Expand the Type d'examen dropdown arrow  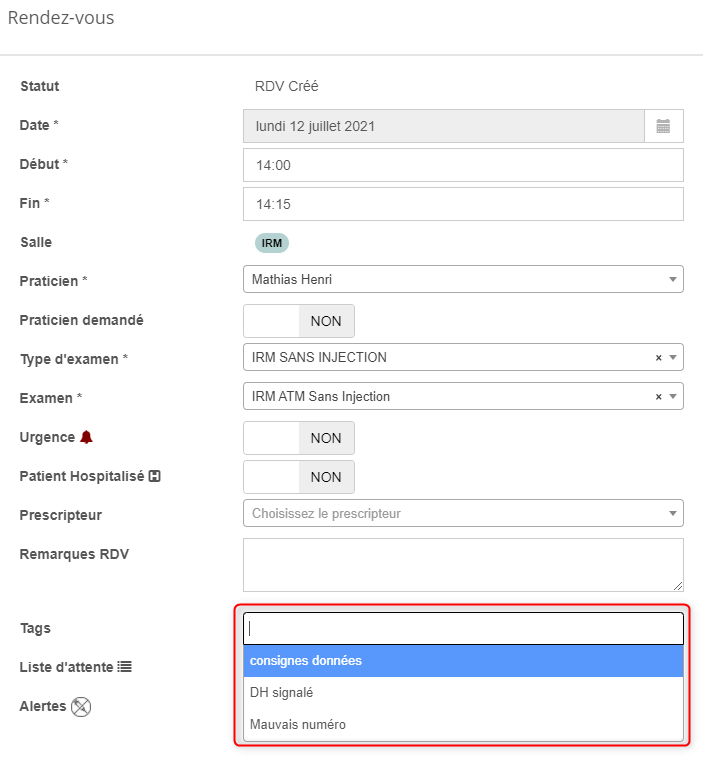[x=673, y=358]
